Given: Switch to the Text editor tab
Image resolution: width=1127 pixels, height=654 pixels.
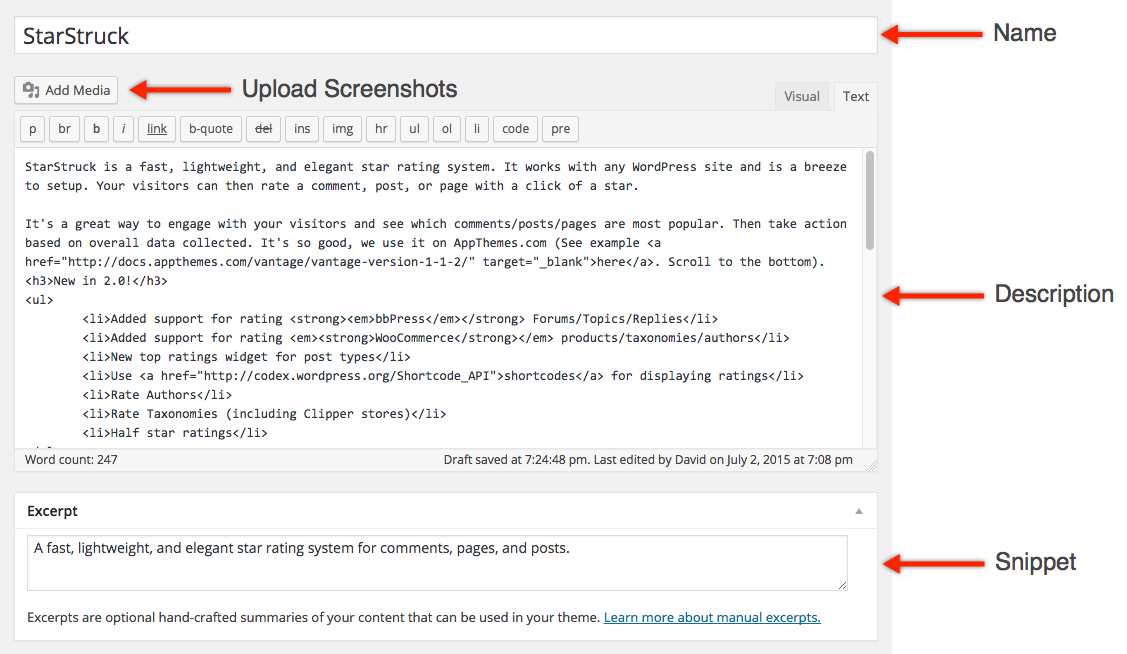Looking at the screenshot, I should pos(855,96).
